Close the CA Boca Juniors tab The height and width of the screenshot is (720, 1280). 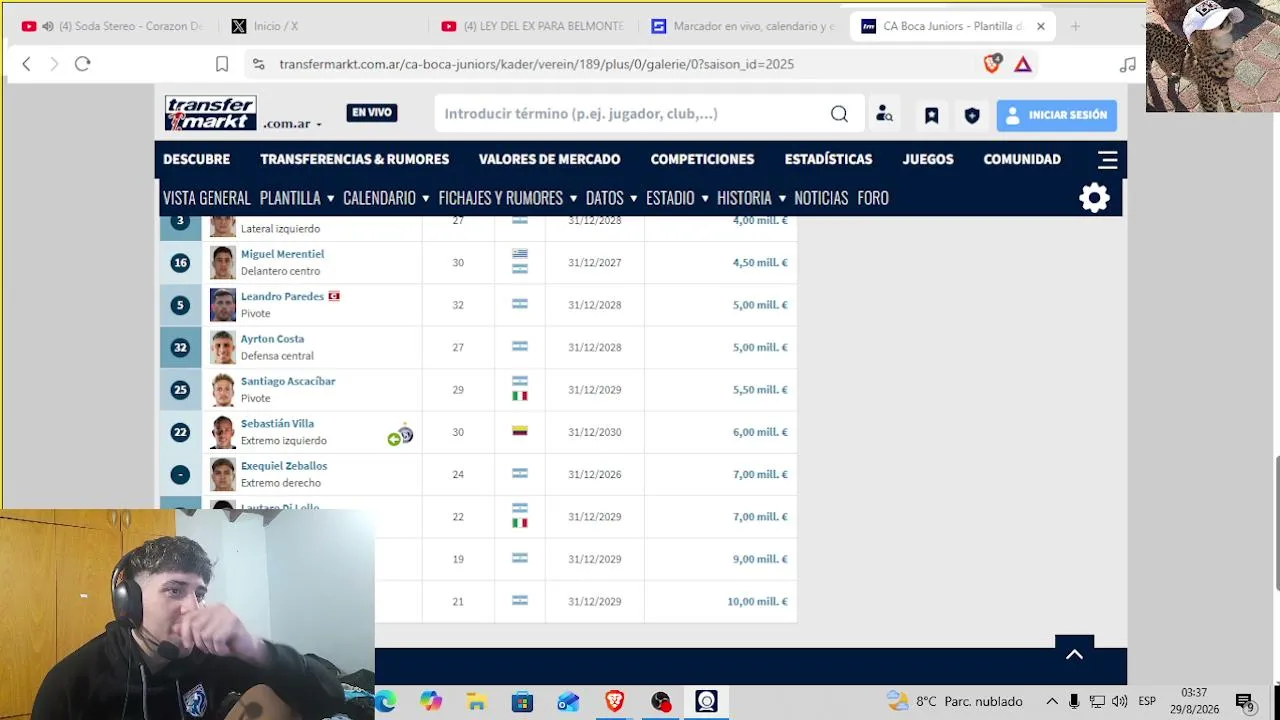click(1040, 26)
